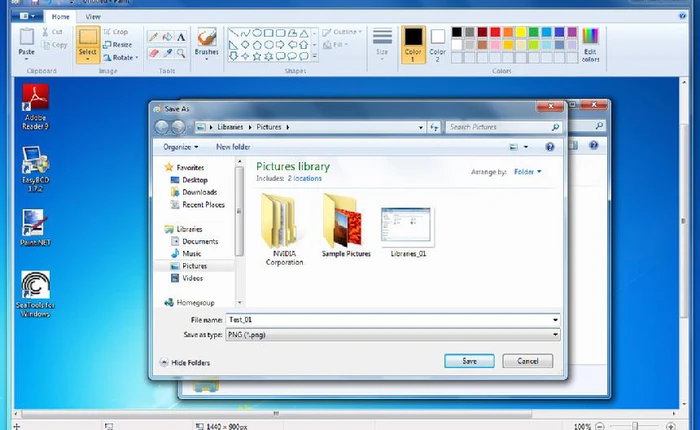Expand the address bar previous locations arrow
Screen dimensions: 700x430
point(421,127)
